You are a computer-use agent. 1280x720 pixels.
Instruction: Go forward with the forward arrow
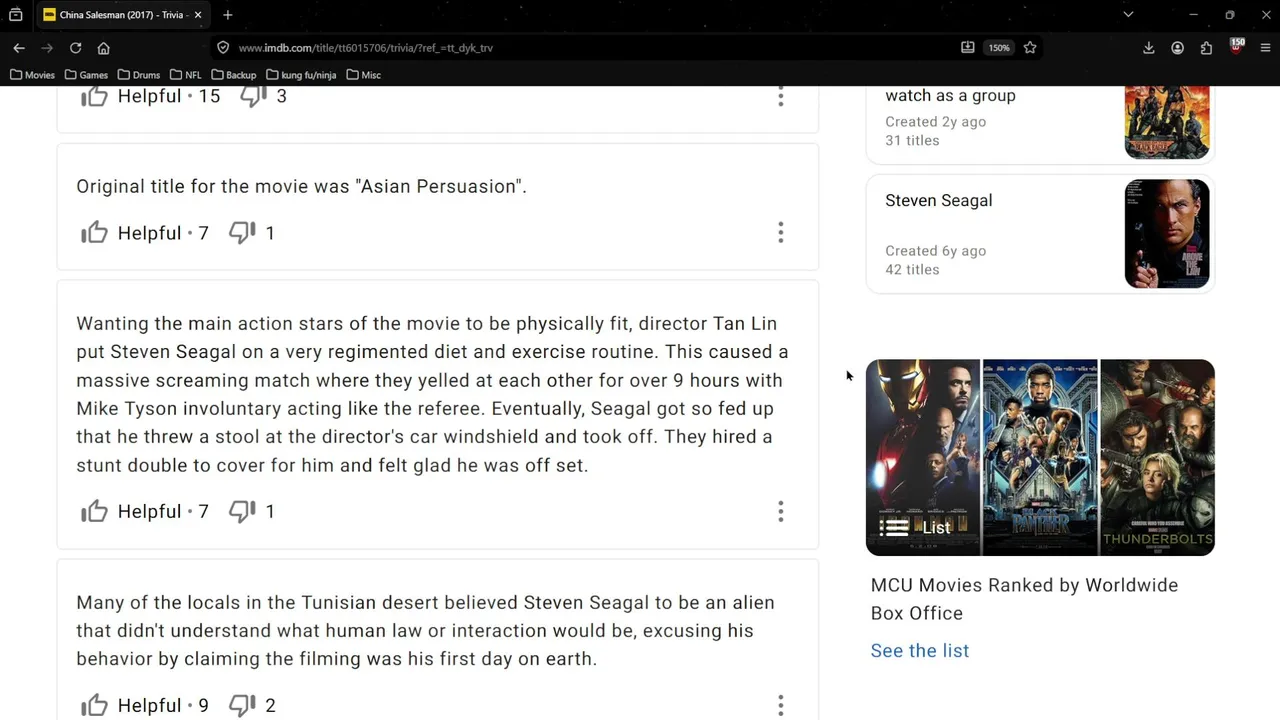point(47,48)
